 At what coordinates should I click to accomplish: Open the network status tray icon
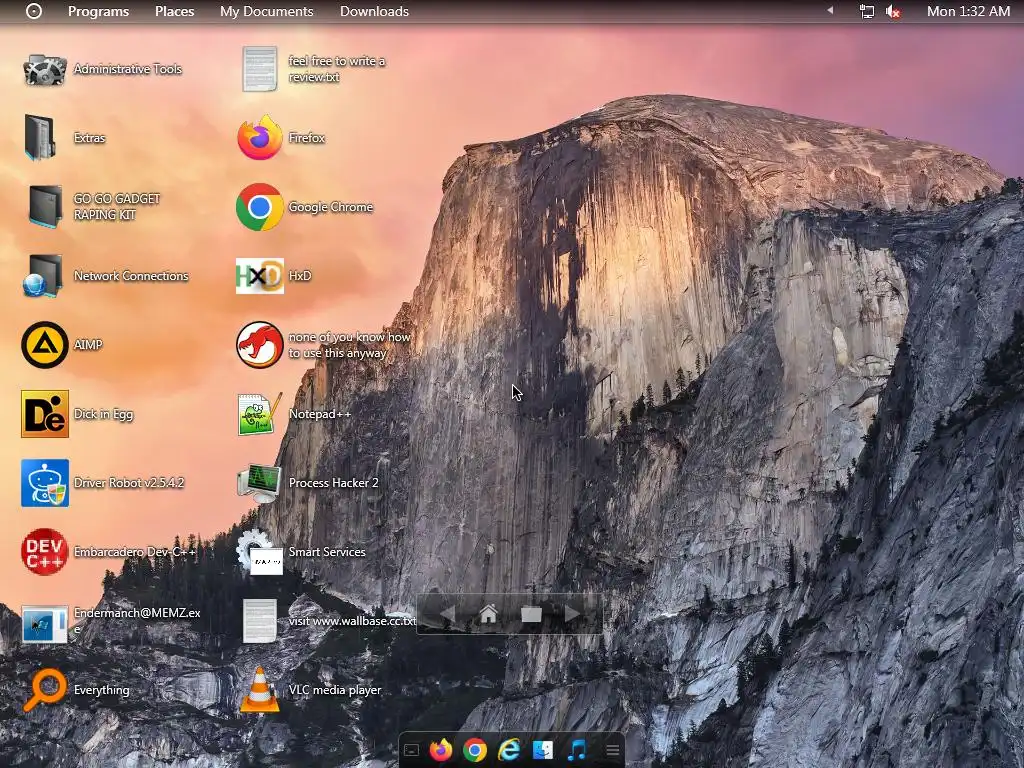pos(867,11)
